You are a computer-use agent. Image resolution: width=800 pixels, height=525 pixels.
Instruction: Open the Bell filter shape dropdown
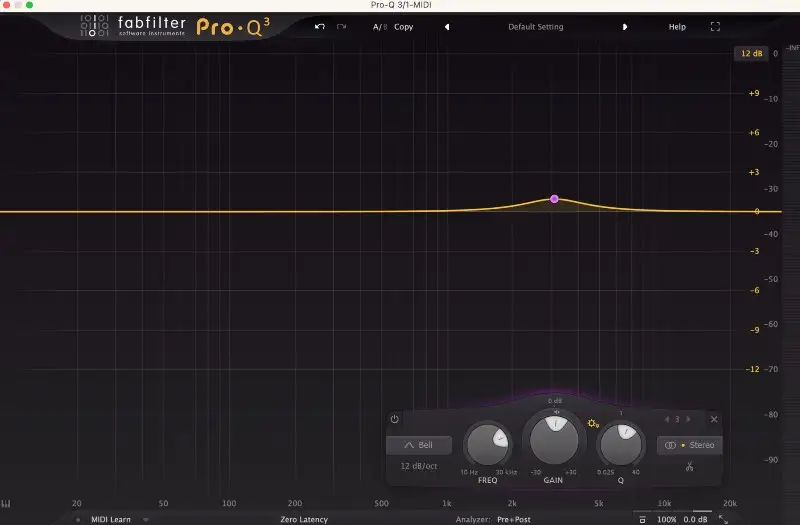(x=419, y=445)
